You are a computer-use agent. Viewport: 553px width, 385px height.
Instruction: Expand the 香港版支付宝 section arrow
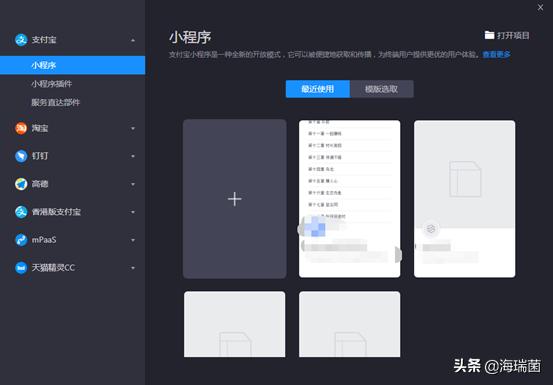click(x=133, y=212)
